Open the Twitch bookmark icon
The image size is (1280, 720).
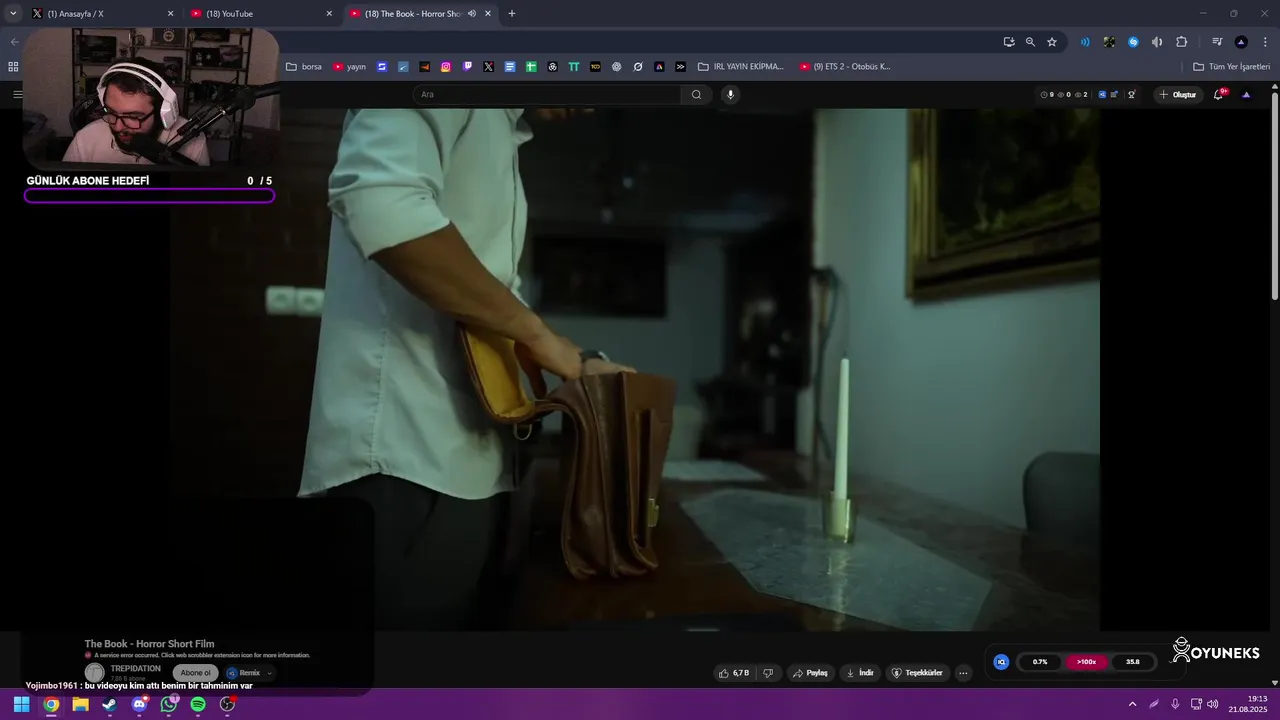point(467,67)
